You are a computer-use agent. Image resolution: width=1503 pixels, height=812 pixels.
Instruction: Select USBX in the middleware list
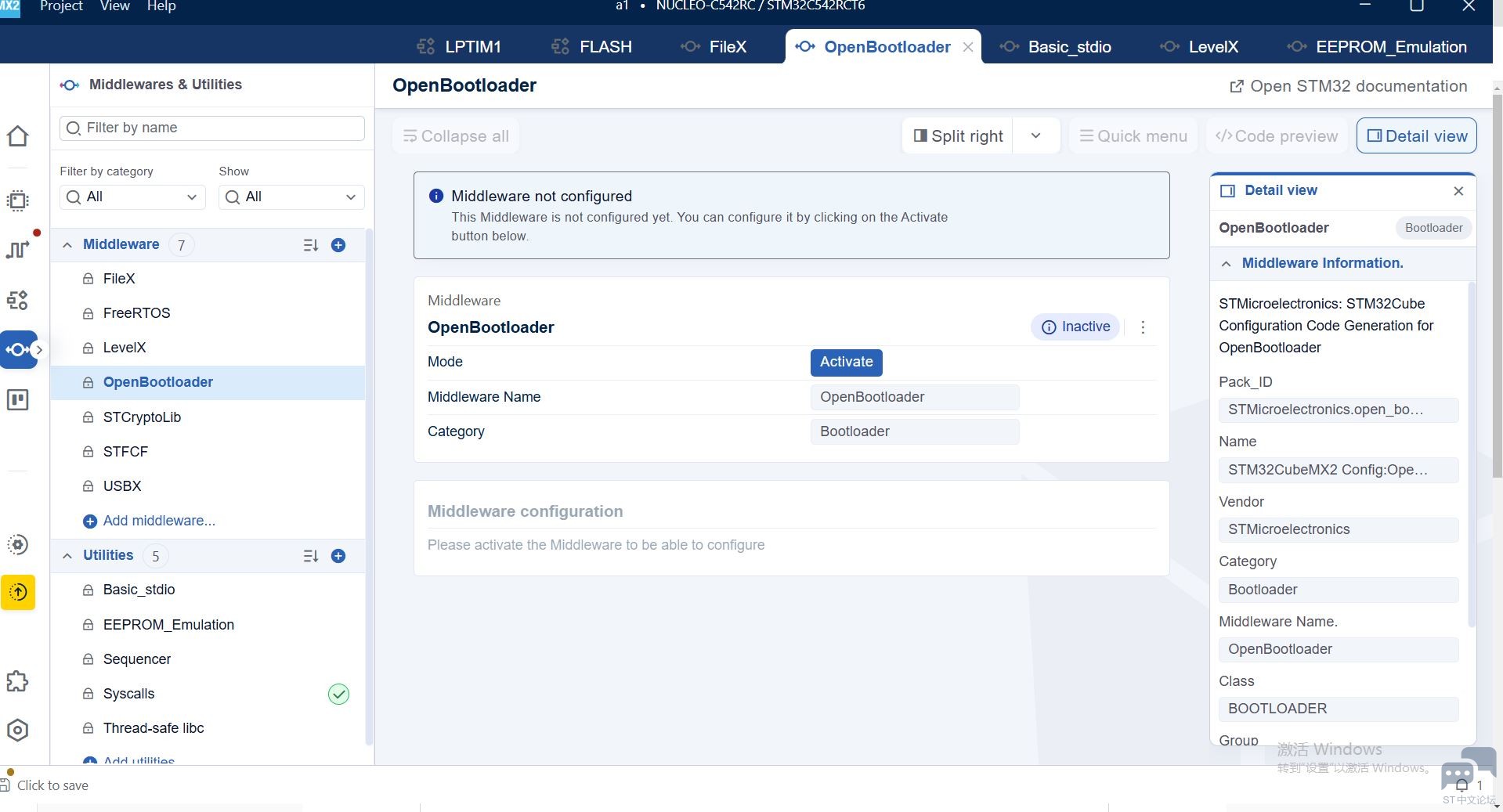[x=208, y=486]
